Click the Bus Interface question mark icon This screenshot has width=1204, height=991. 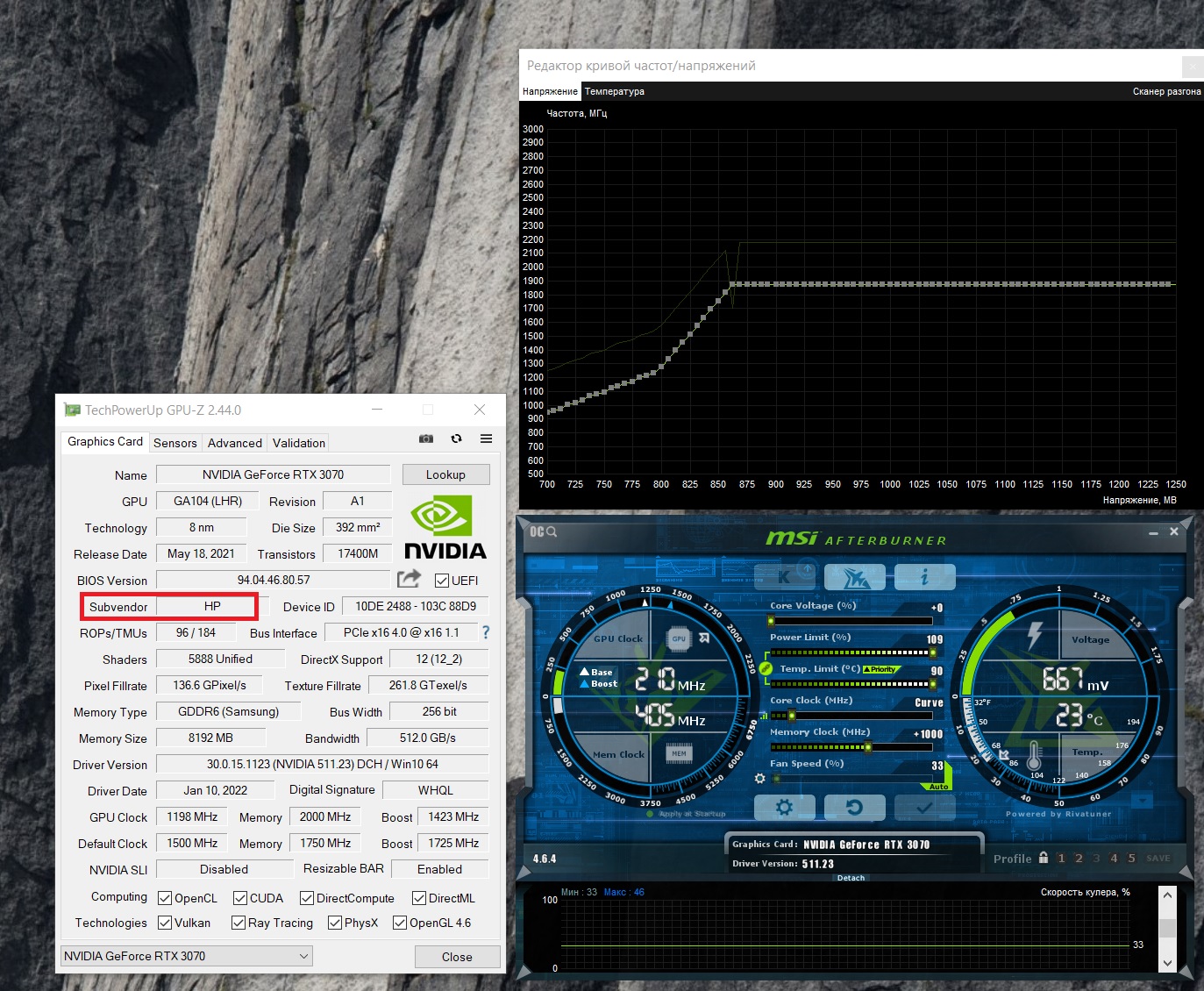(x=486, y=632)
